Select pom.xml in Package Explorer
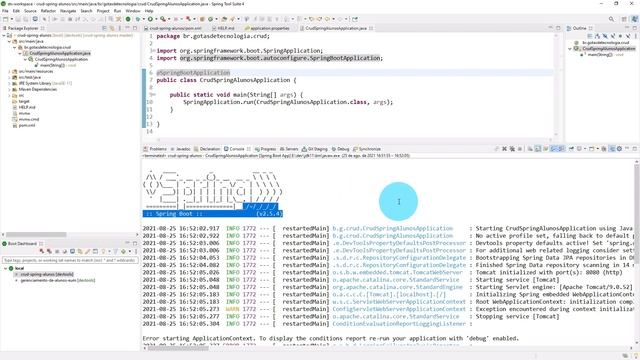 click(27, 125)
